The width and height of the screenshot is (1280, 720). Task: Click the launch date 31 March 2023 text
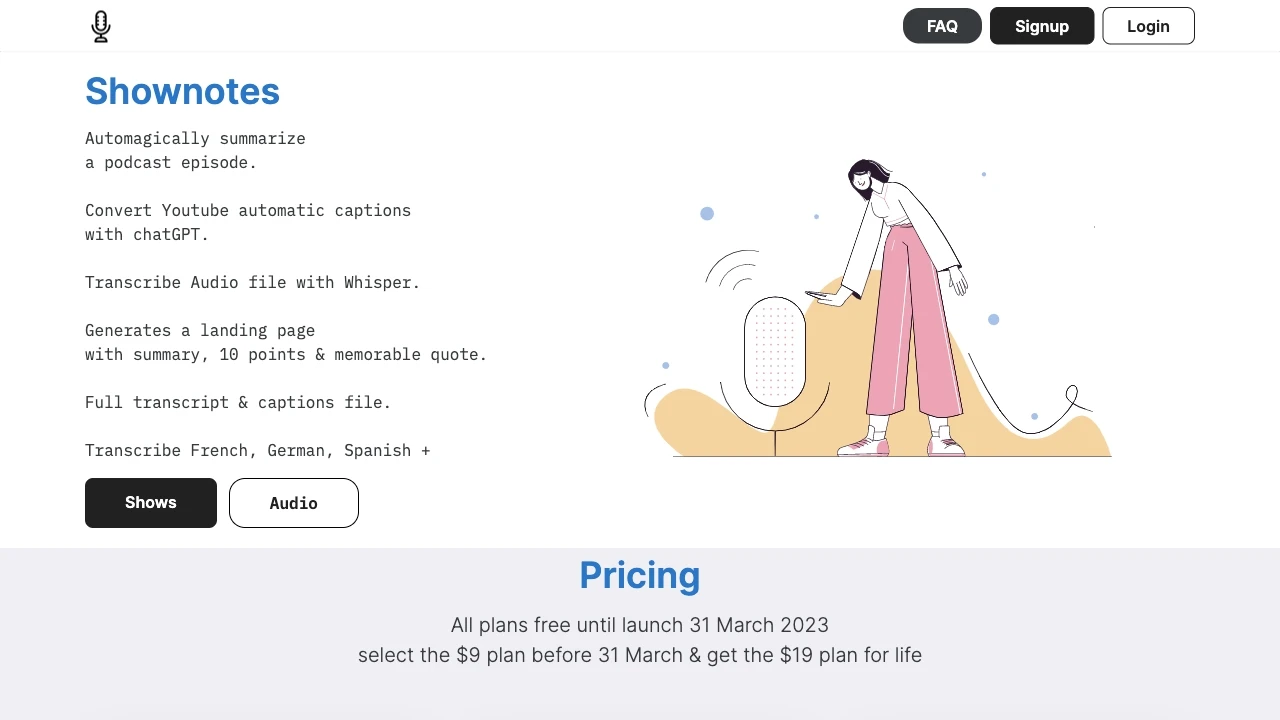point(759,624)
